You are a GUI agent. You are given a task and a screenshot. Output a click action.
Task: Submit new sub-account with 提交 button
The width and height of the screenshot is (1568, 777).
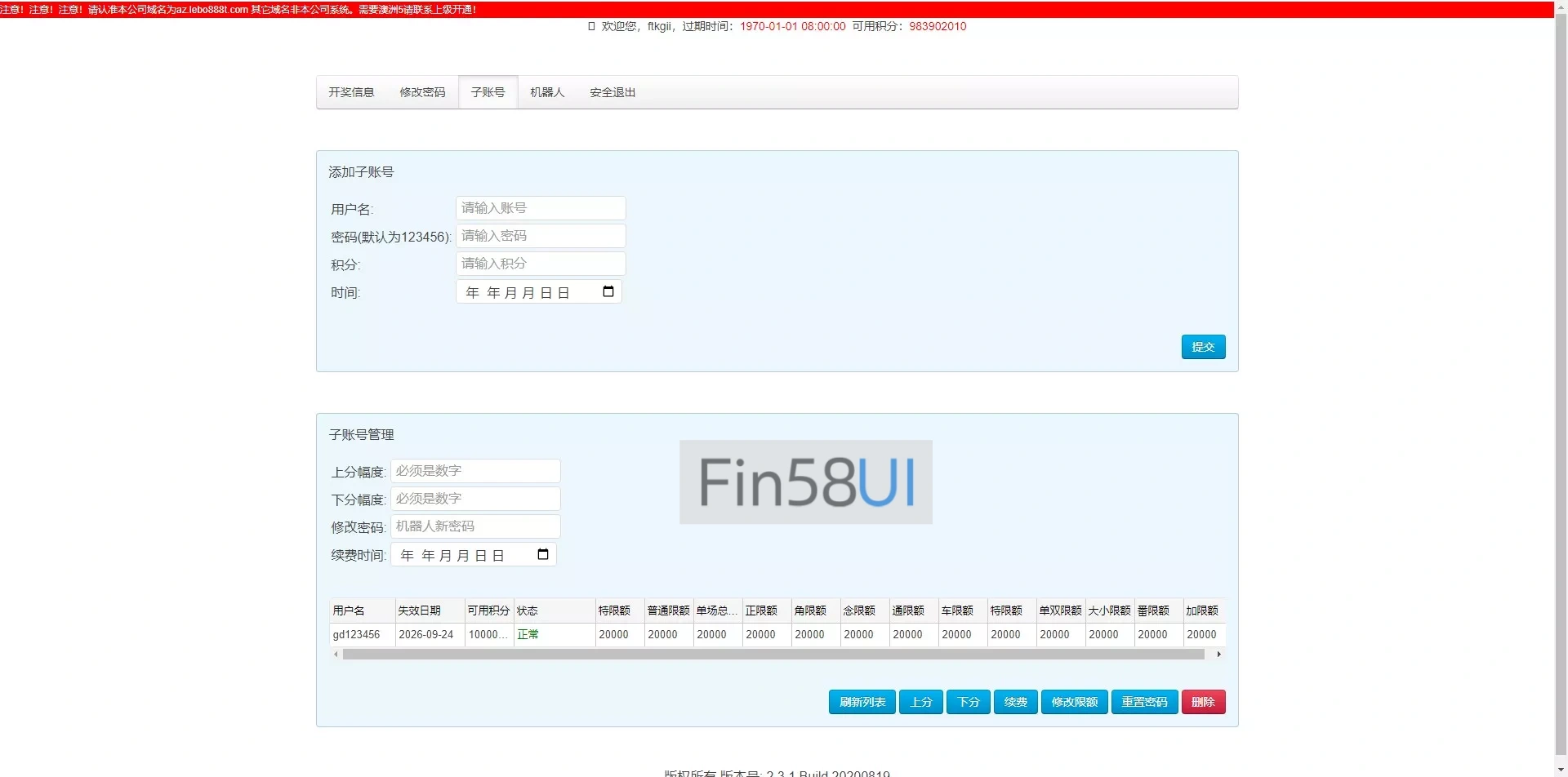[x=1203, y=347]
